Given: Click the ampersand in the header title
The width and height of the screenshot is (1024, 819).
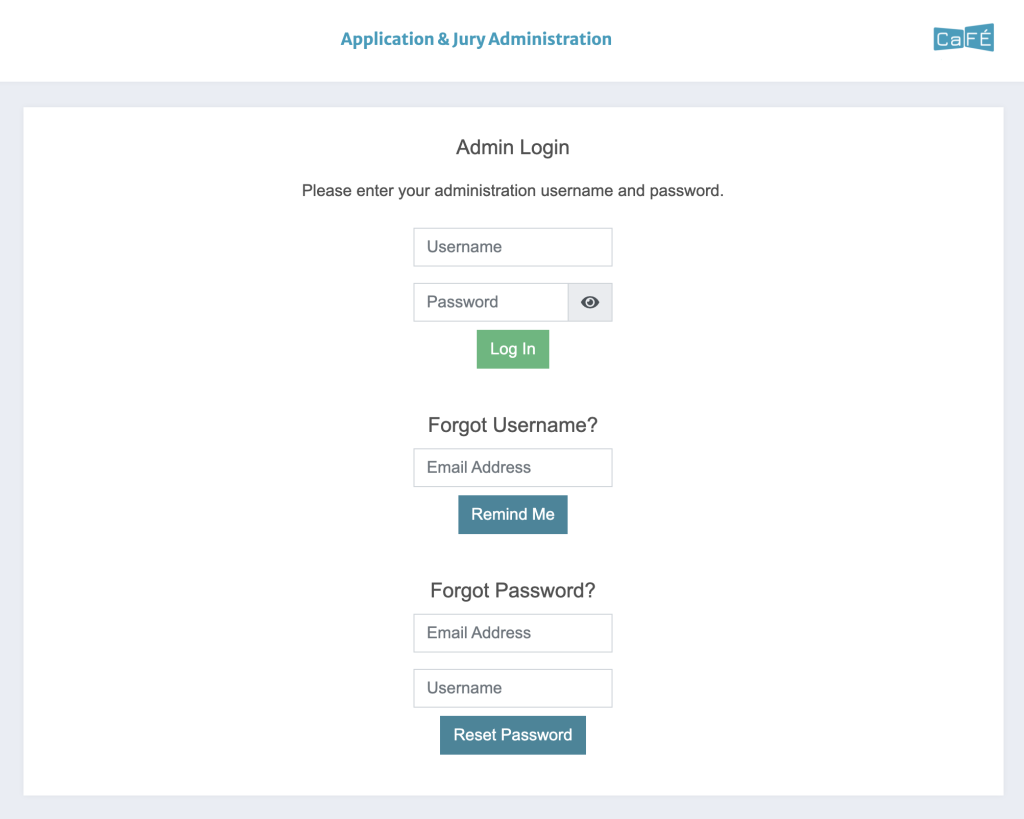Looking at the screenshot, I should (x=443, y=39).
